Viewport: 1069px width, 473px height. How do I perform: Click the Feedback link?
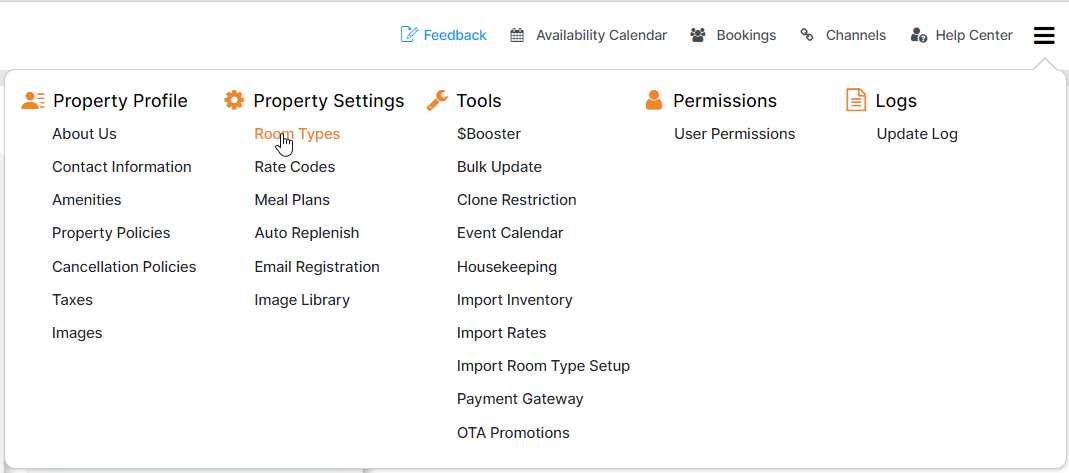click(455, 35)
